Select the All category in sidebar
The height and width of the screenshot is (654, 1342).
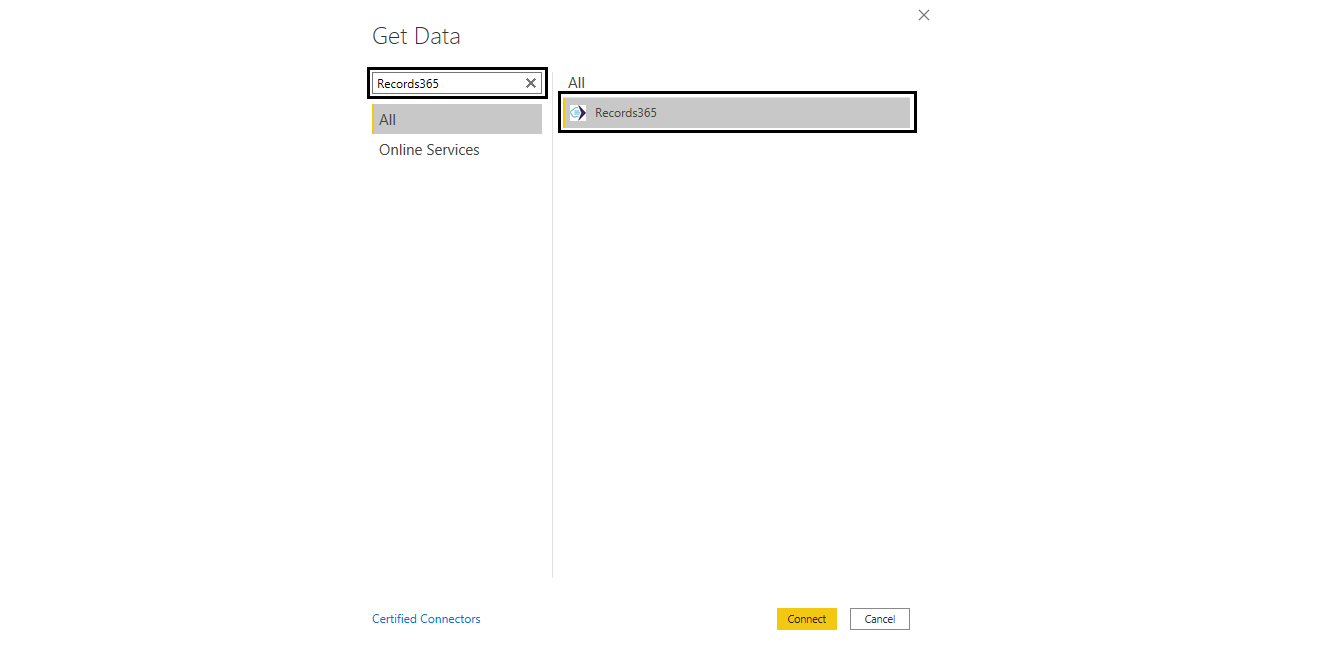(457, 119)
